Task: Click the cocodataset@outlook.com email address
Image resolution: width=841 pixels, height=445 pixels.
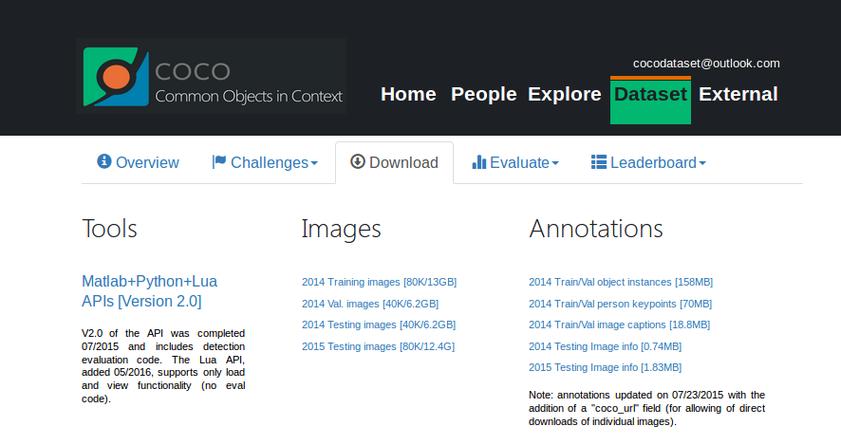Action: point(706,63)
